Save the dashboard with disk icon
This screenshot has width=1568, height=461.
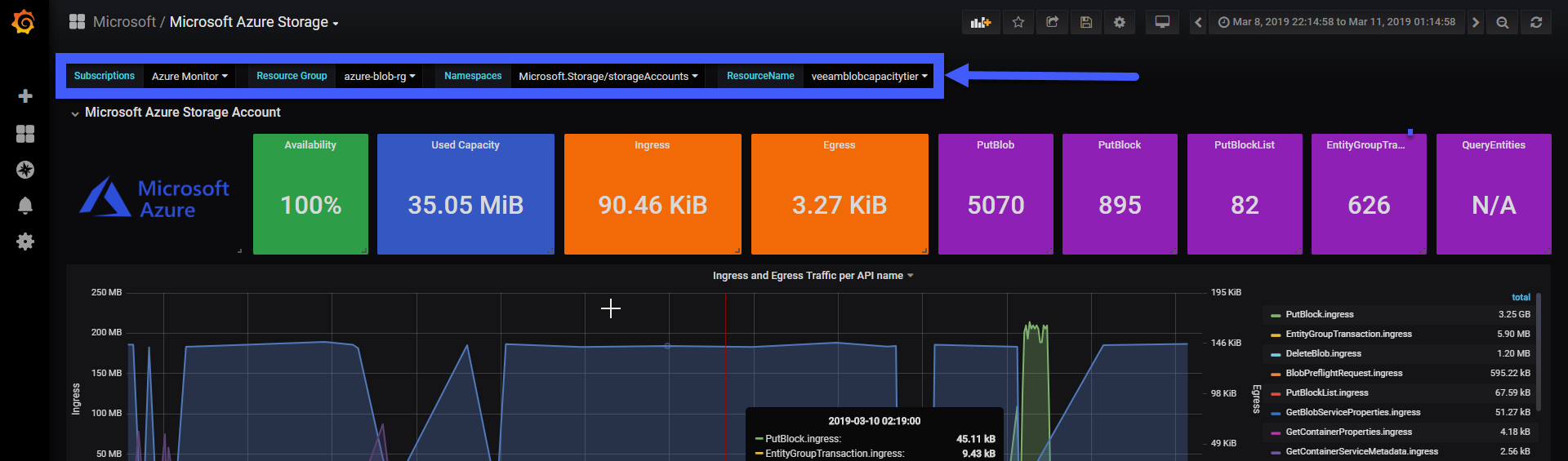coord(1086,22)
